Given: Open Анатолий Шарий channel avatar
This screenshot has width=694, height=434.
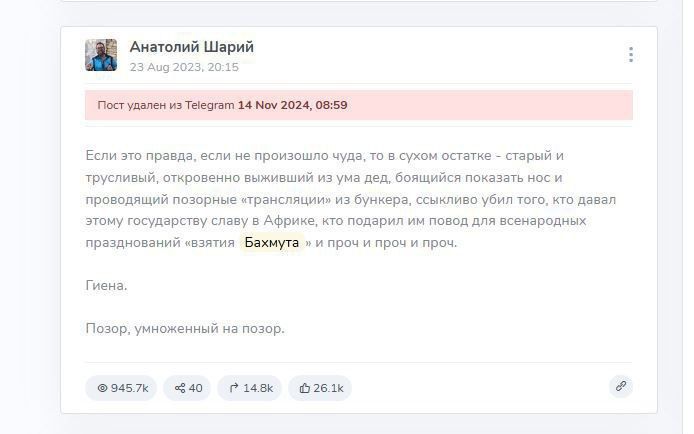Looking at the screenshot, I should coord(101,55).
